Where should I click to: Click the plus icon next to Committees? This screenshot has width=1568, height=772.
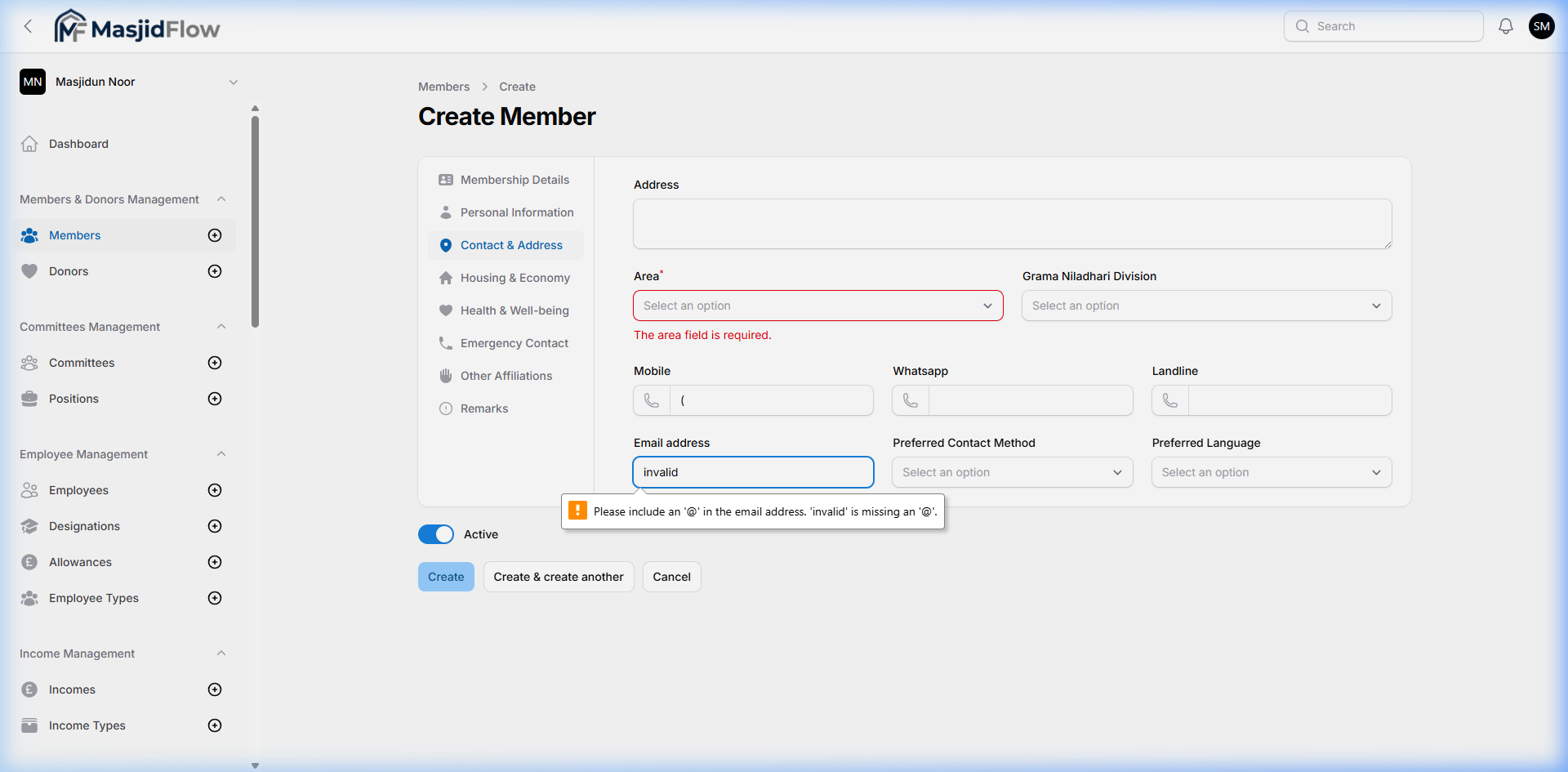click(214, 363)
